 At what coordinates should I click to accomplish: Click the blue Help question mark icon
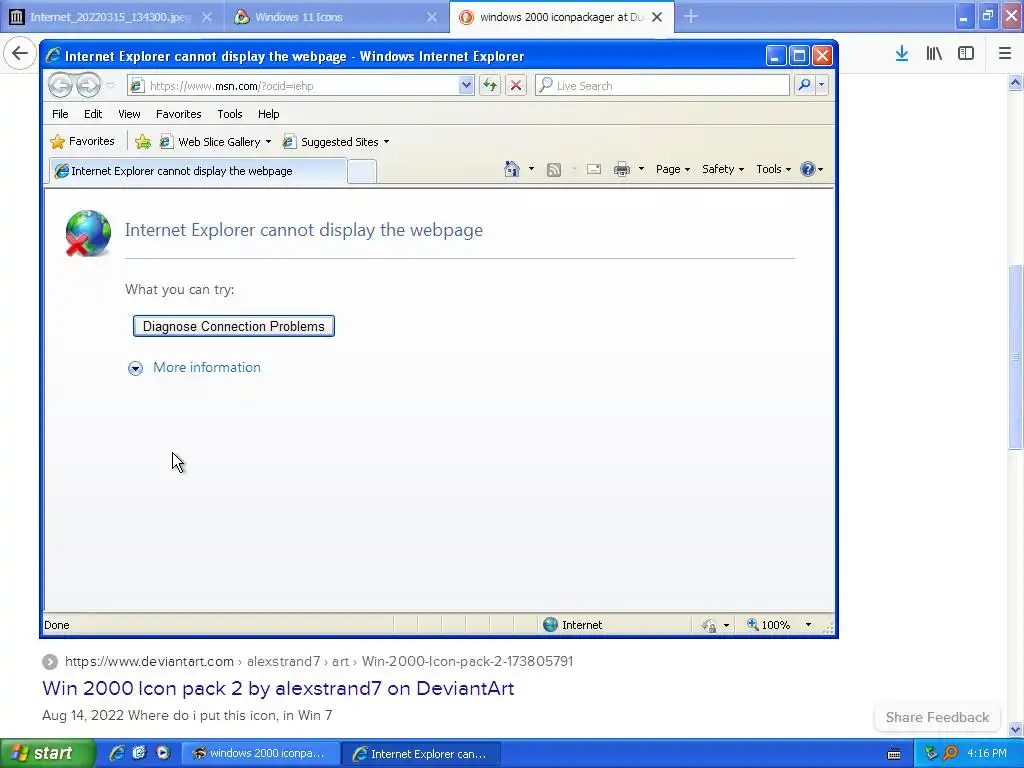point(808,169)
